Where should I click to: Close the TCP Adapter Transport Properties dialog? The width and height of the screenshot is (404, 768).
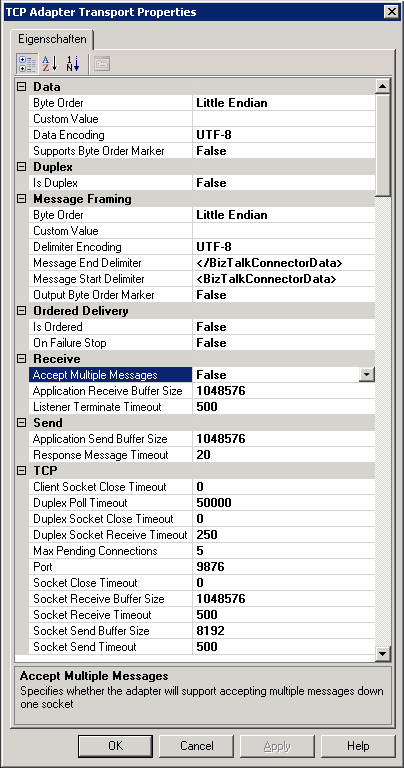390,12
